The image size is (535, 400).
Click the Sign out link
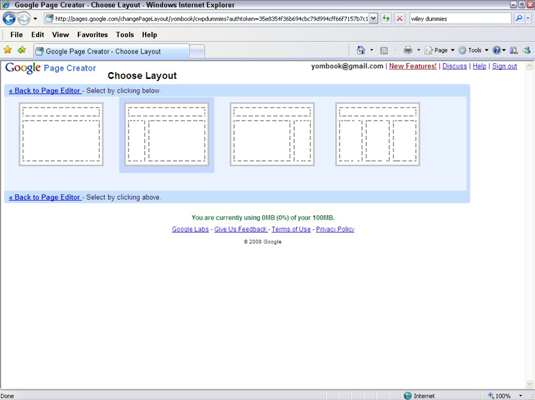click(x=504, y=66)
